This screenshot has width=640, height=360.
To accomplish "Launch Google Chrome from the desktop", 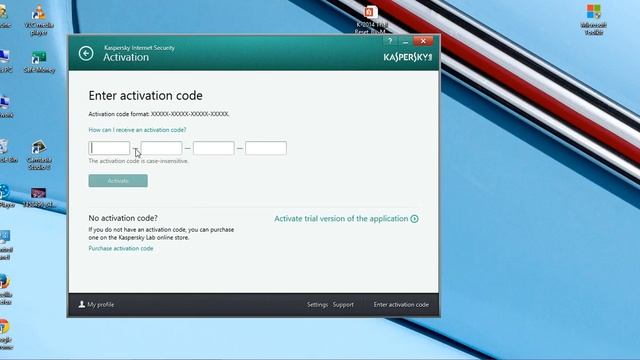I will (x=5, y=334).
